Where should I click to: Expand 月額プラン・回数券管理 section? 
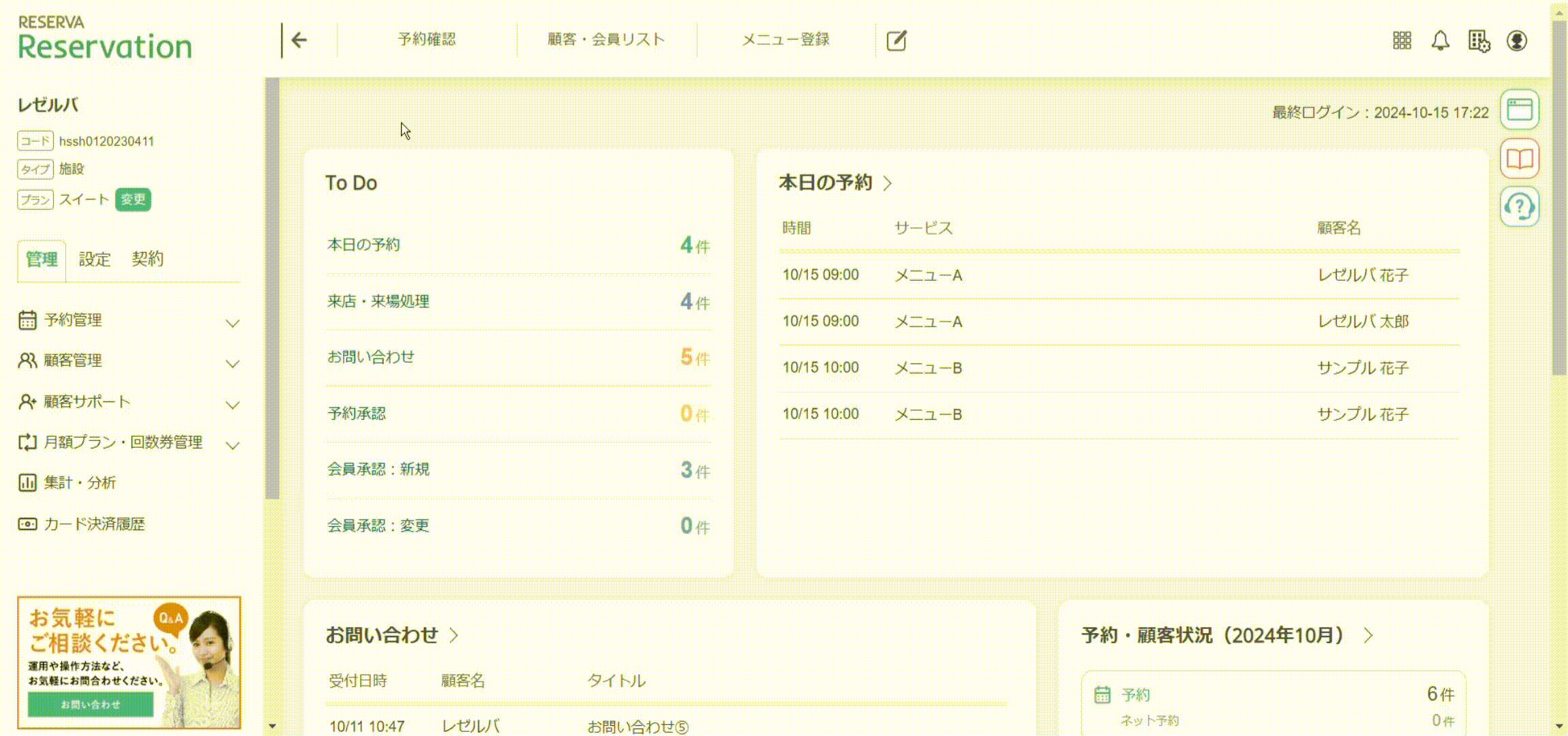[x=129, y=442]
